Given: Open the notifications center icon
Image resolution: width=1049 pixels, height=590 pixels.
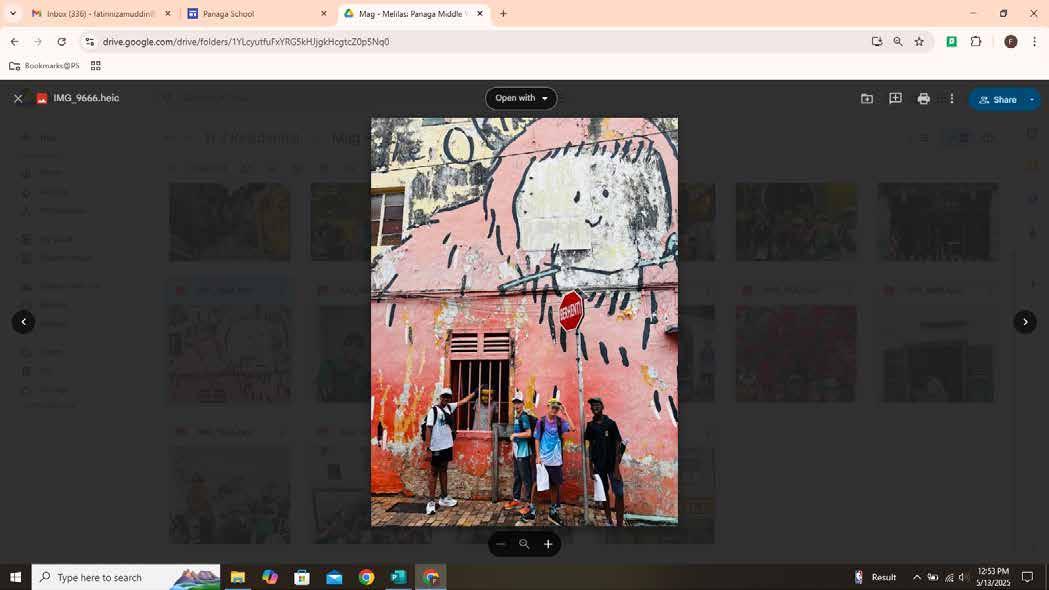Looking at the screenshot, I should [1027, 577].
